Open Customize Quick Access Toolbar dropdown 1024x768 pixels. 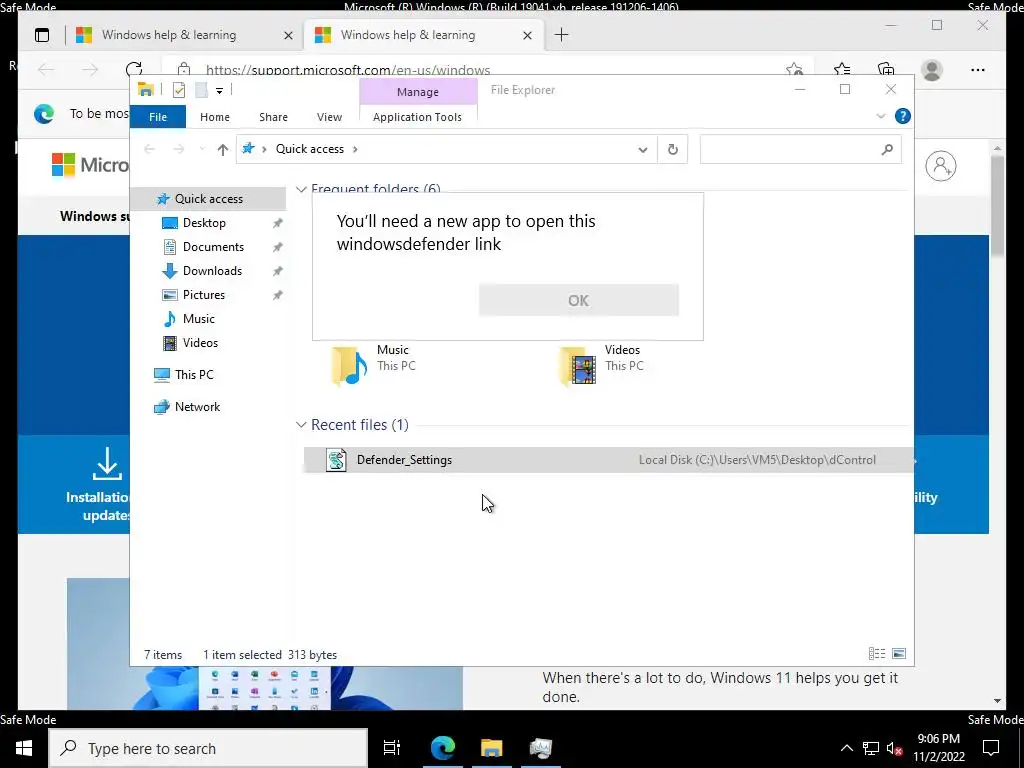click(x=219, y=91)
